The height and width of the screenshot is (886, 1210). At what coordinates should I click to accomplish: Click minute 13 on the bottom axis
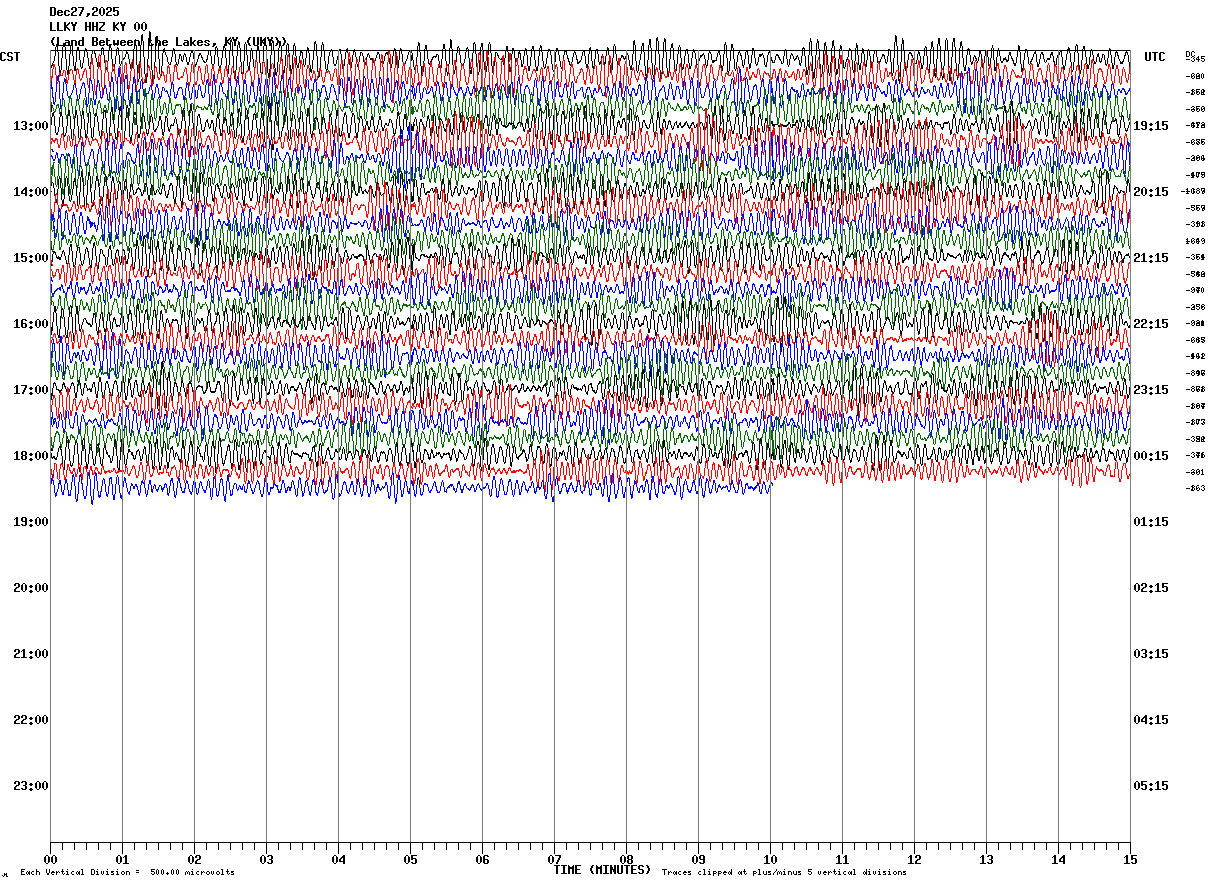(x=986, y=859)
